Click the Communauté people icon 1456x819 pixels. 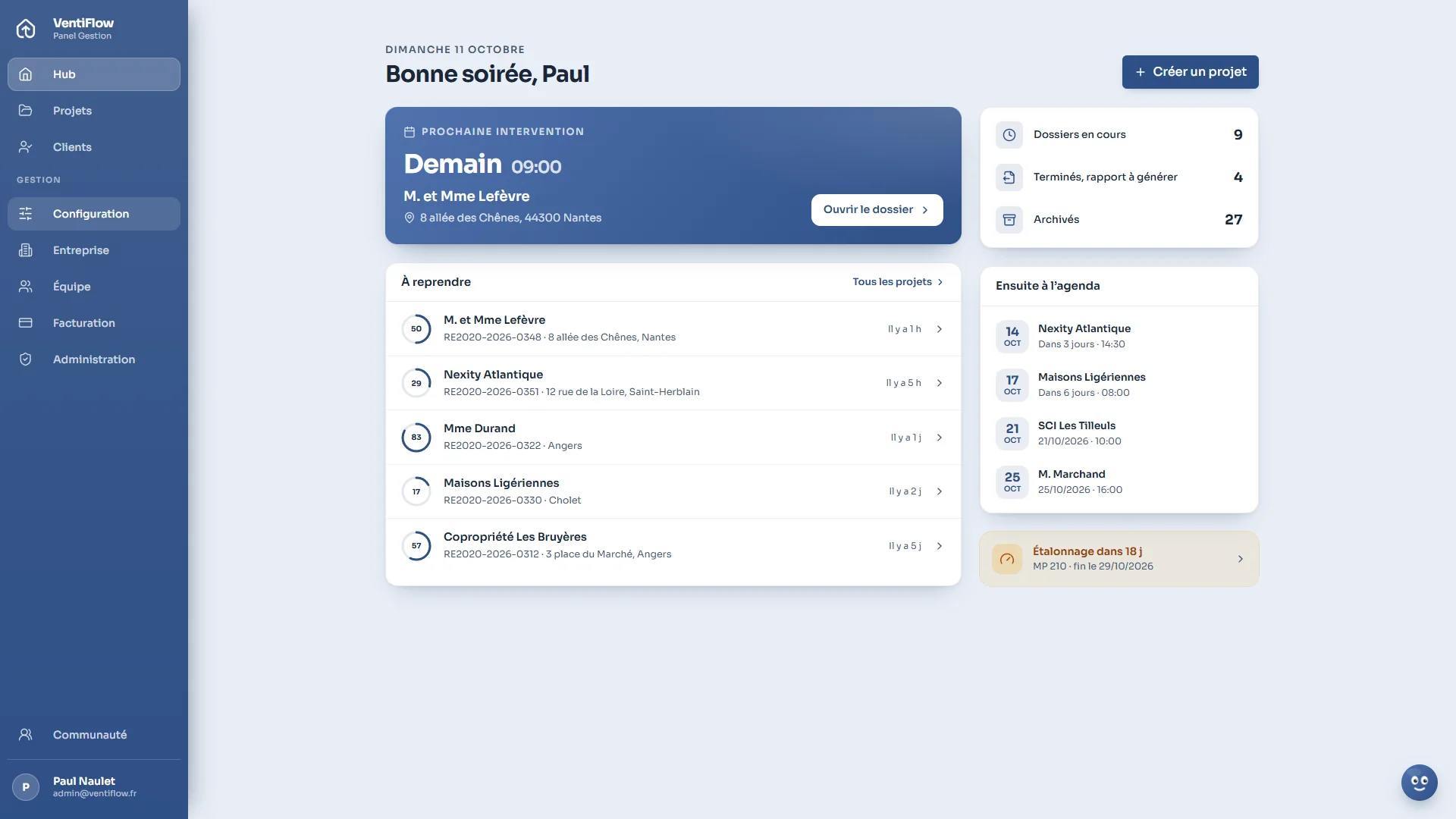pos(26,735)
